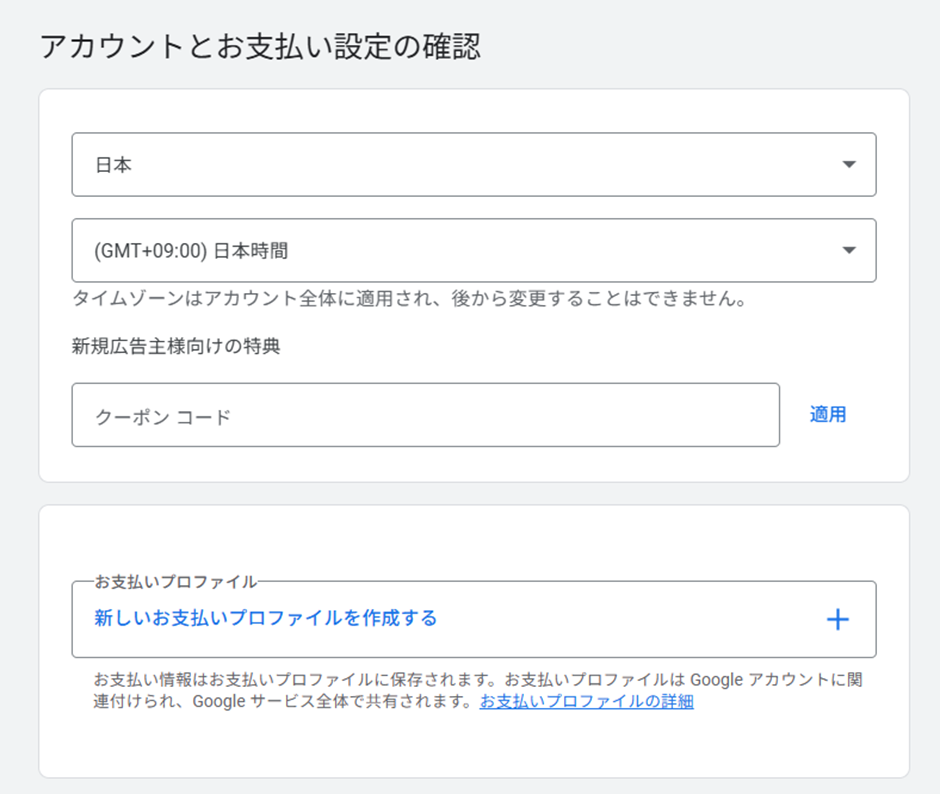This screenshot has width=940, height=794.
Task: Click the クーポン コード input field
Action: (x=425, y=415)
